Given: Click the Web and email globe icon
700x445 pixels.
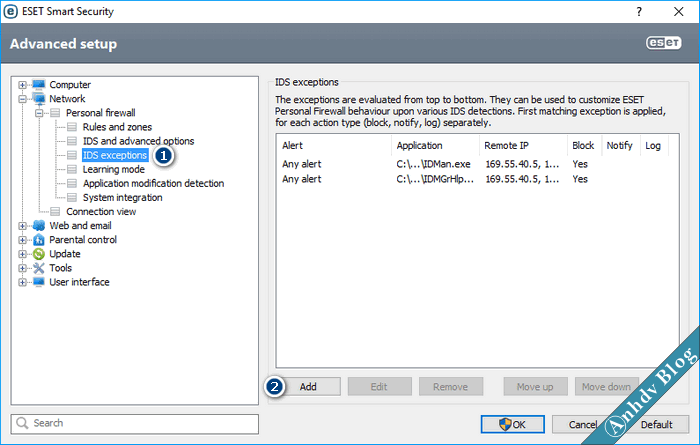Looking at the screenshot, I should tap(39, 225).
